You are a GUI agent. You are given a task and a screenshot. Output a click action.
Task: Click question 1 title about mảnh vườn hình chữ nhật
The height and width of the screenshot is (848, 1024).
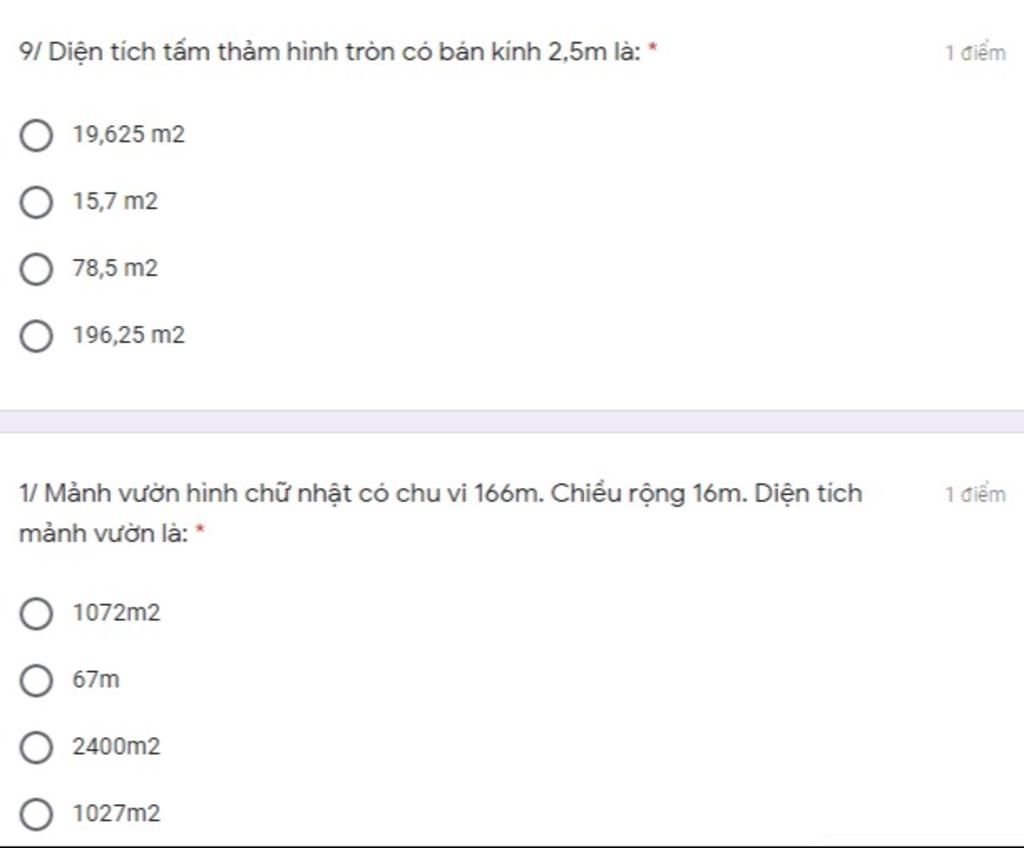(x=440, y=514)
